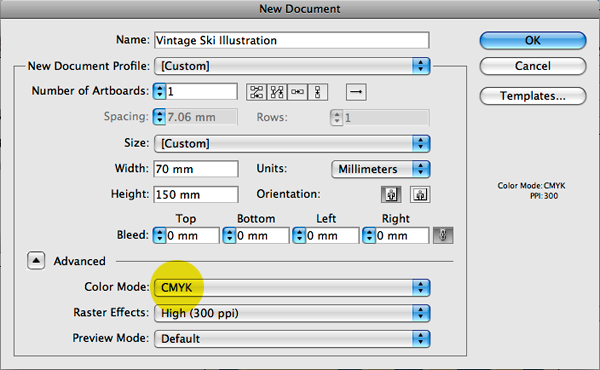600x370 pixels.
Task: Open the New Document Profile dropdown
Action: click(x=292, y=66)
